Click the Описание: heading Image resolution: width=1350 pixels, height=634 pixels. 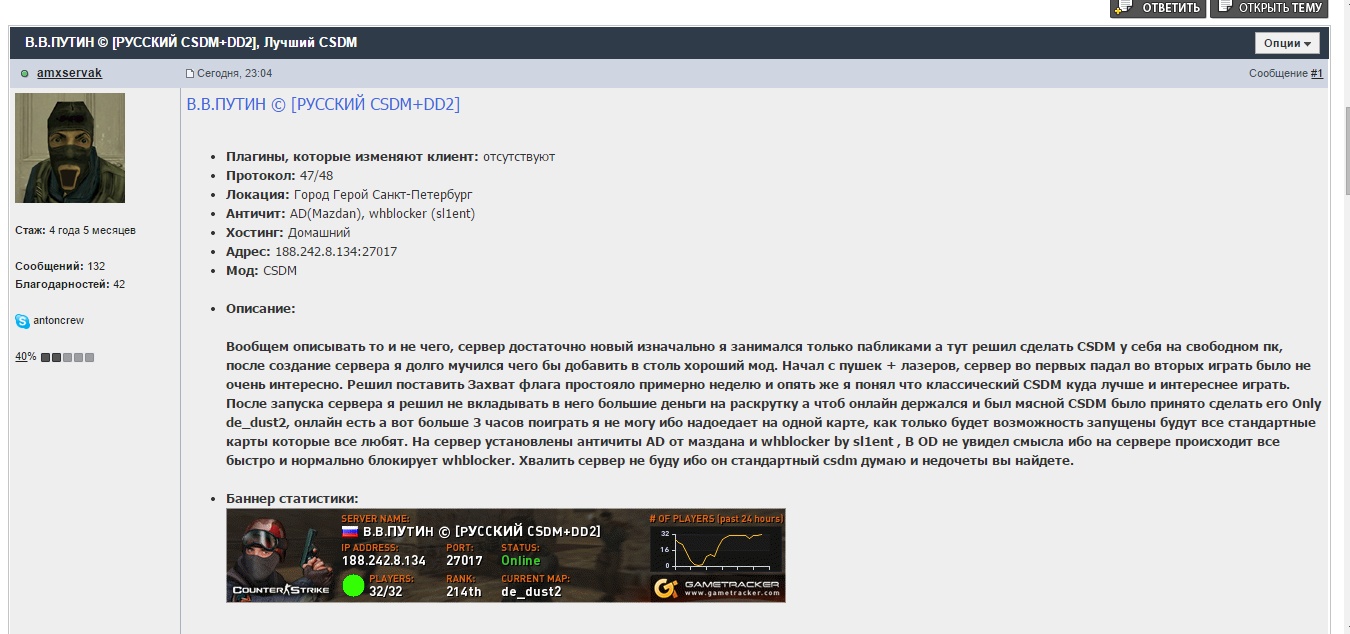pyautogui.click(x=260, y=309)
